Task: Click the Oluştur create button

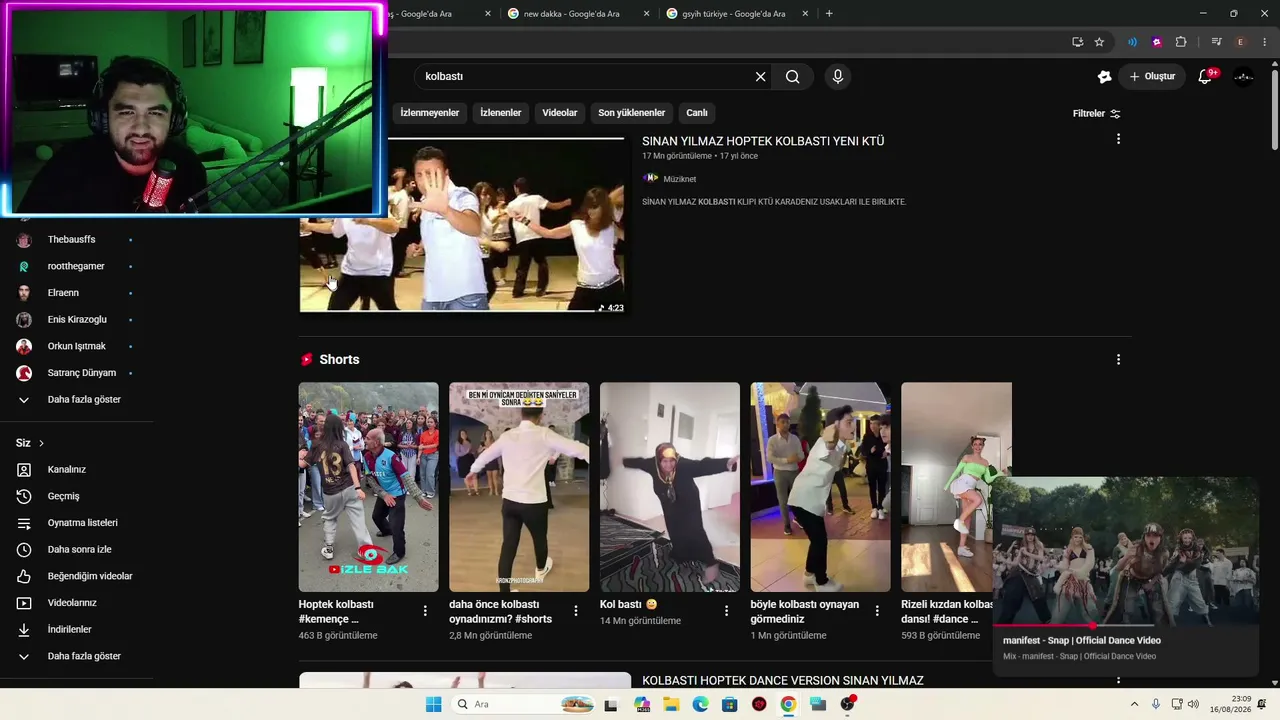Action: pyautogui.click(x=1152, y=77)
